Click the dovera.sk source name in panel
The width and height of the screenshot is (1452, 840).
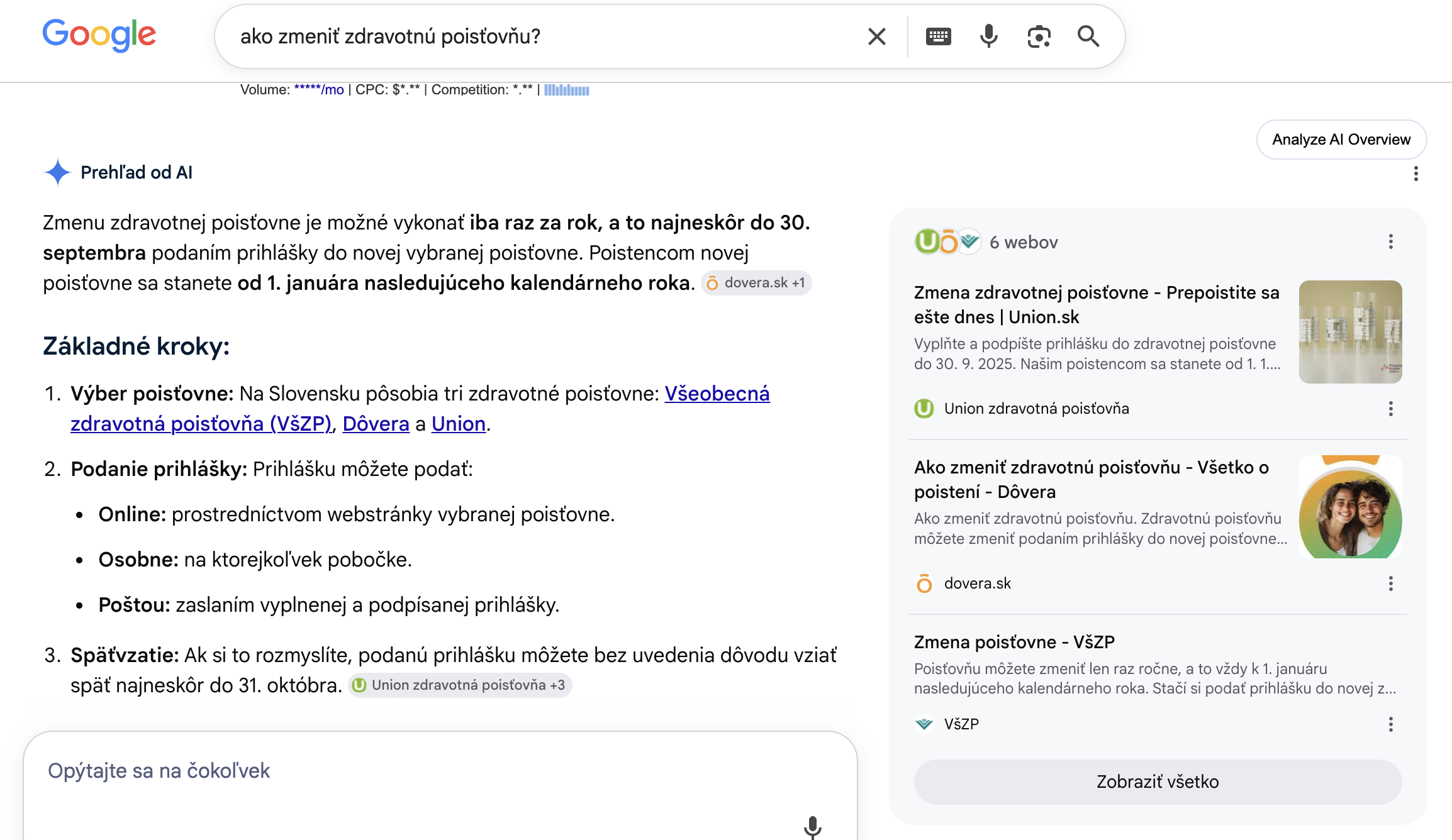pos(977,583)
